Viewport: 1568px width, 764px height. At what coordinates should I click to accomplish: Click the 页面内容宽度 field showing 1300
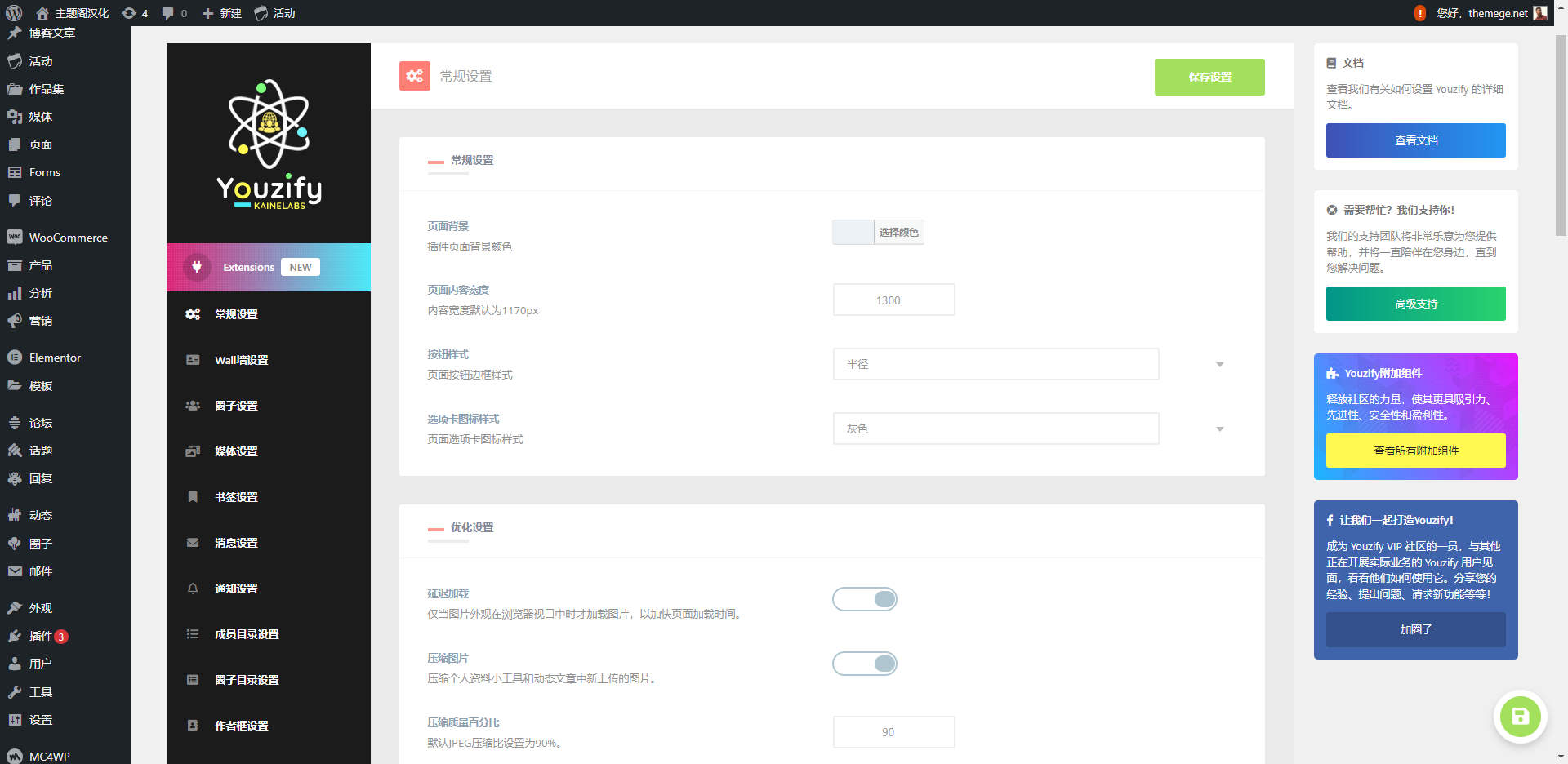(x=893, y=300)
